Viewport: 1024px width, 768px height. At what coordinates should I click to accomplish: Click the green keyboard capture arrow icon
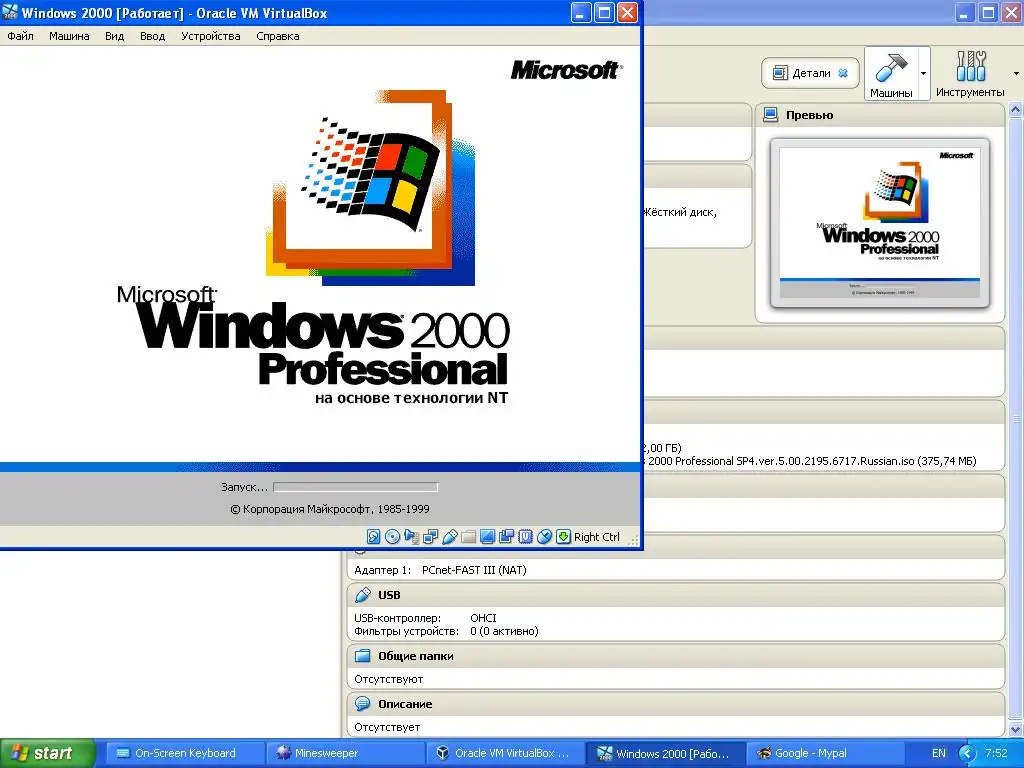pyautogui.click(x=563, y=537)
